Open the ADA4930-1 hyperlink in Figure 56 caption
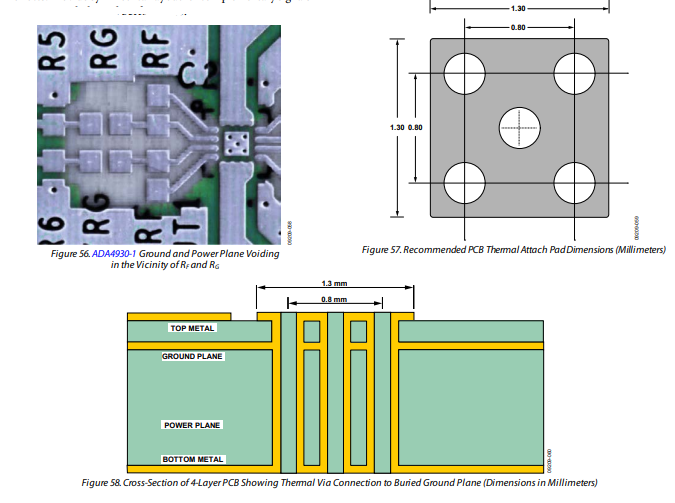675x503 pixels. point(114,254)
